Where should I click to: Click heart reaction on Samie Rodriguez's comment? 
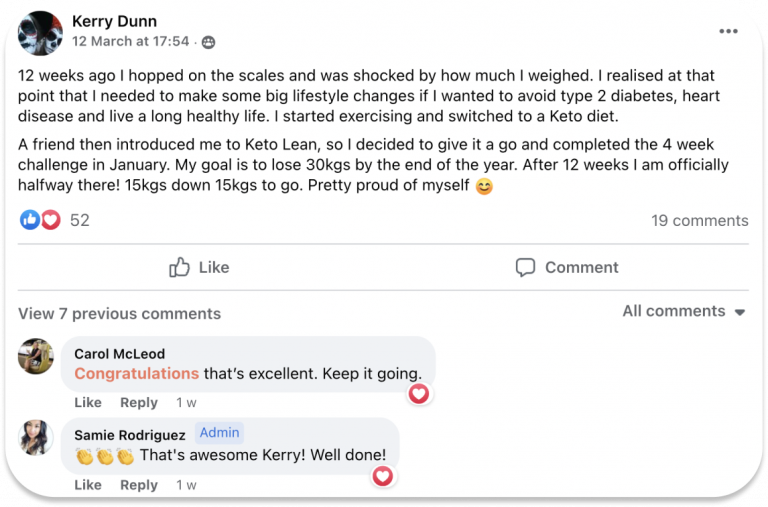click(383, 476)
